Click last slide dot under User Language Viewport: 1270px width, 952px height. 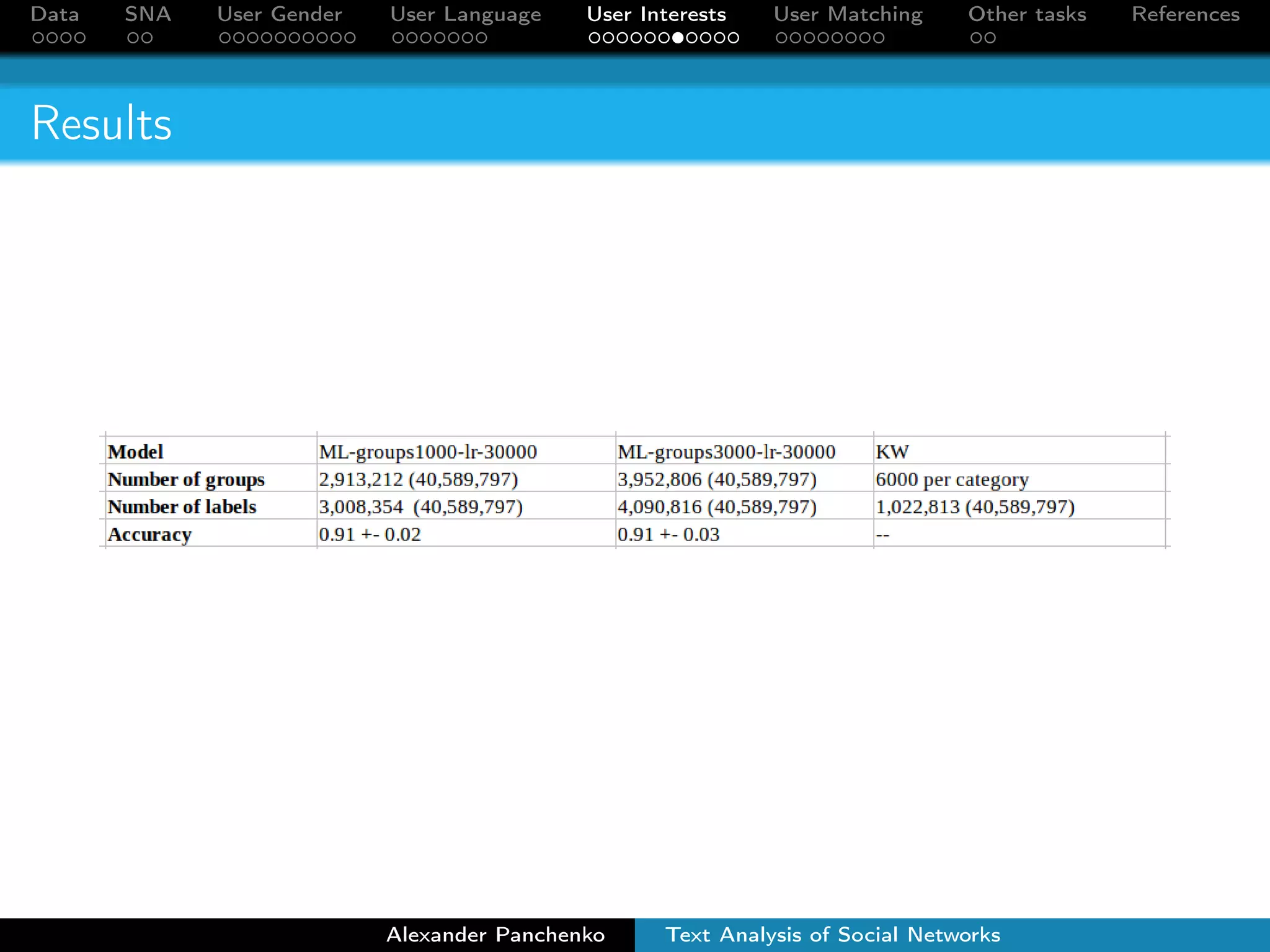(x=481, y=38)
